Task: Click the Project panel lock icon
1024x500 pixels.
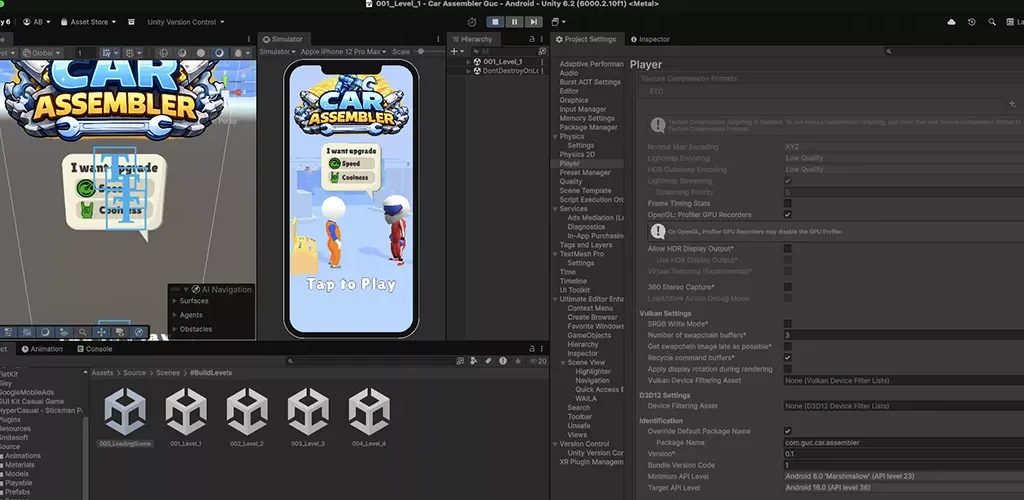Action: (532, 349)
